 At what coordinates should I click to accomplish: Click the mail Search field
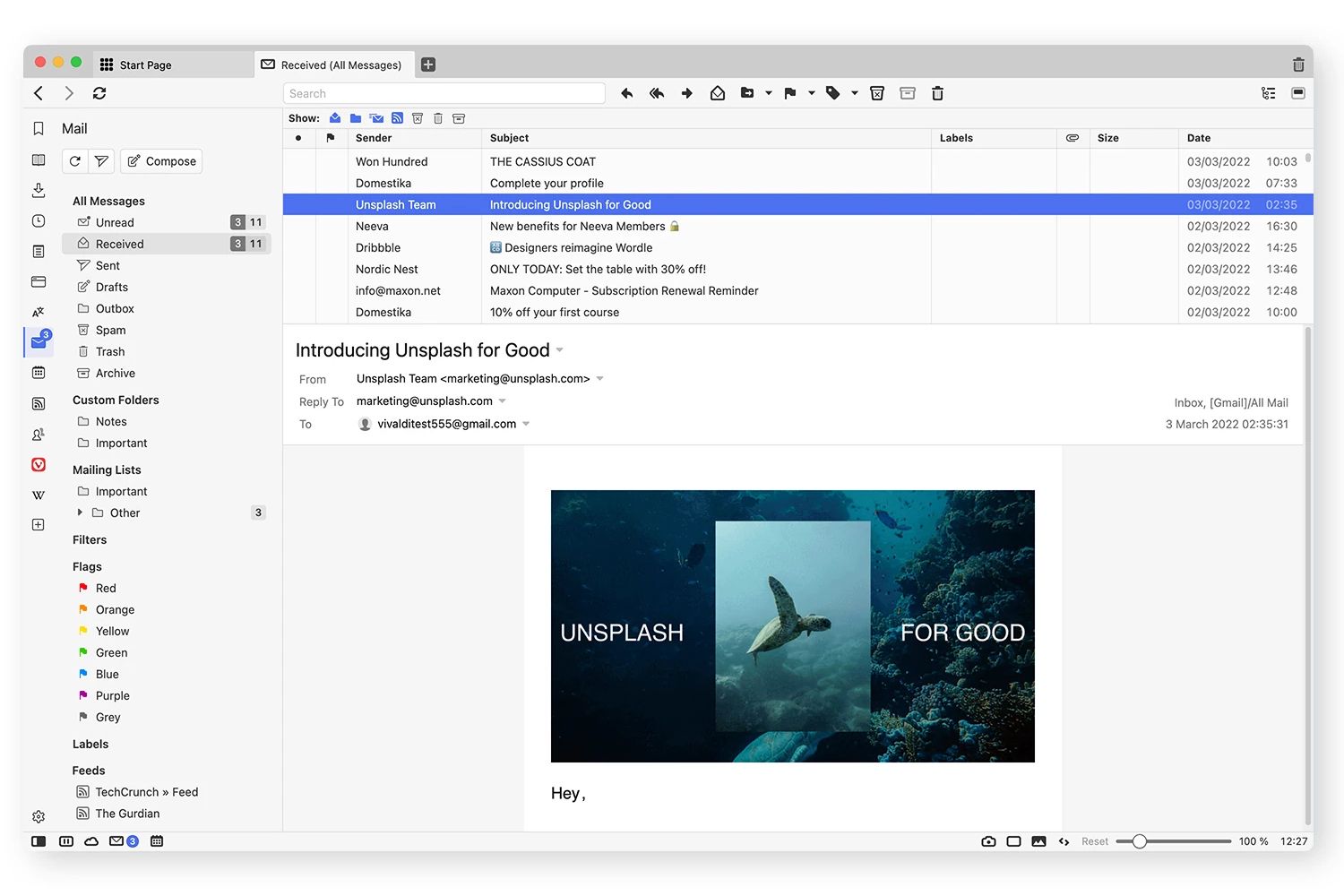click(444, 93)
